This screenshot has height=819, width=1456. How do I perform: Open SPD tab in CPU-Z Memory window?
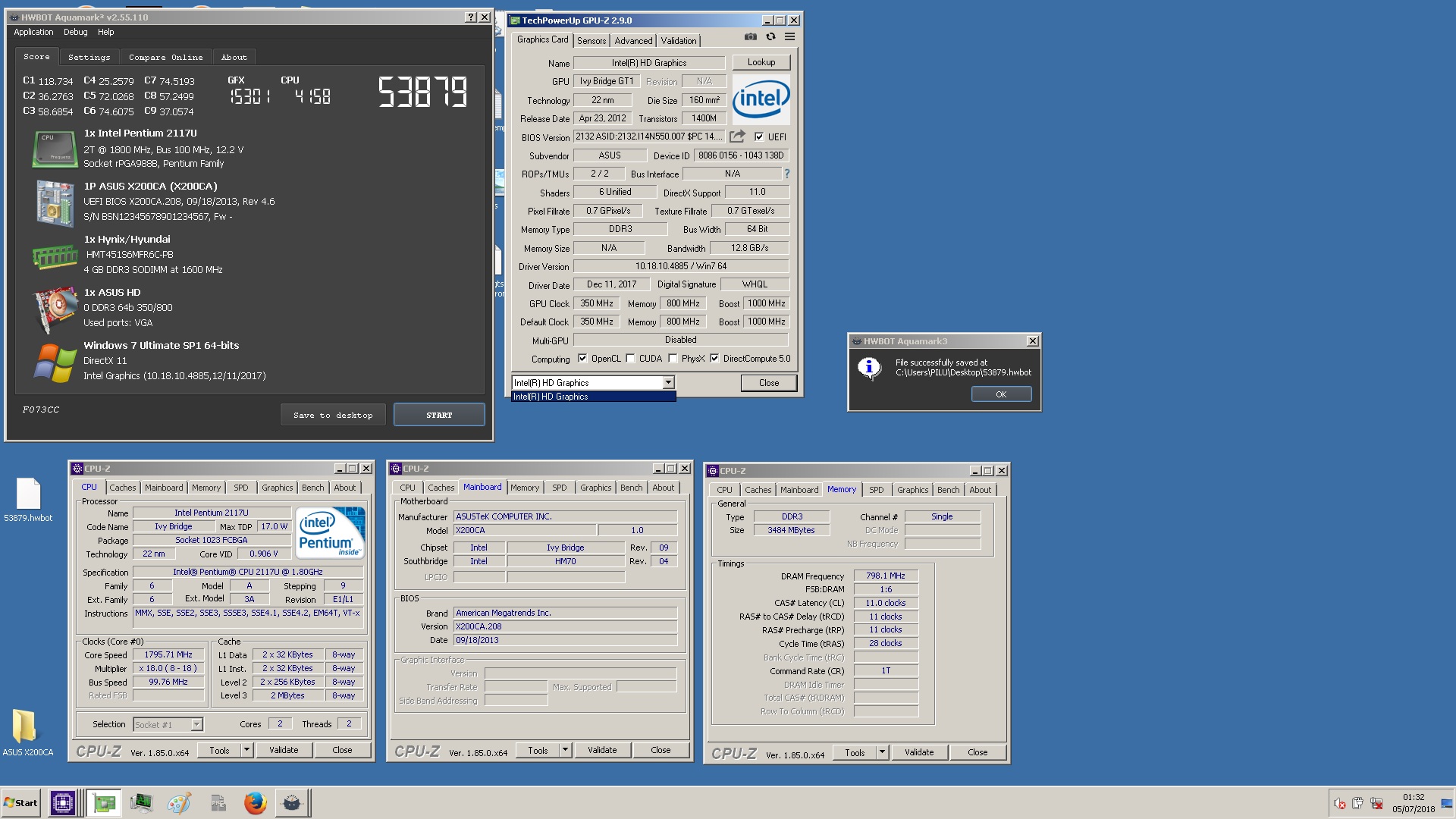[876, 490]
